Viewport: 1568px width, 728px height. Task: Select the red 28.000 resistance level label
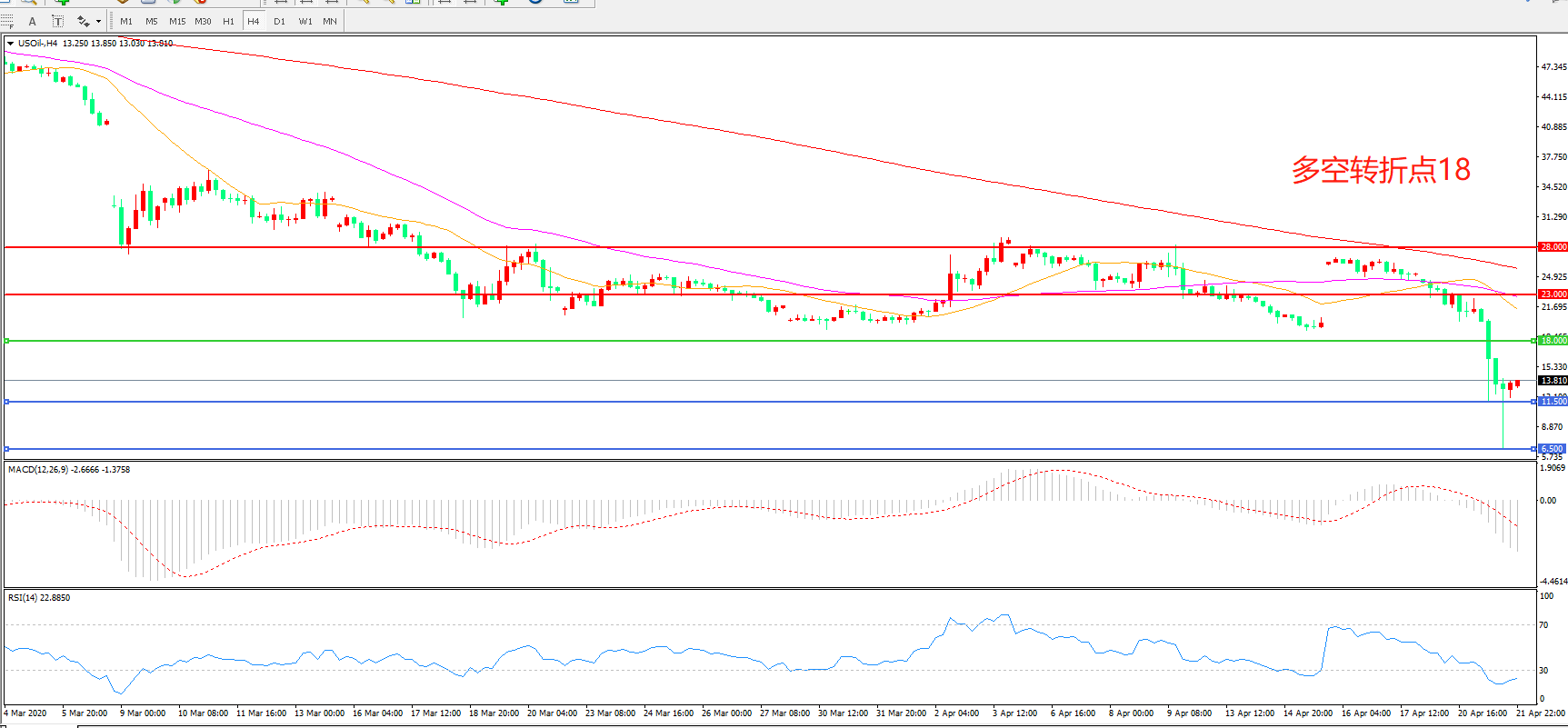pos(1553,247)
